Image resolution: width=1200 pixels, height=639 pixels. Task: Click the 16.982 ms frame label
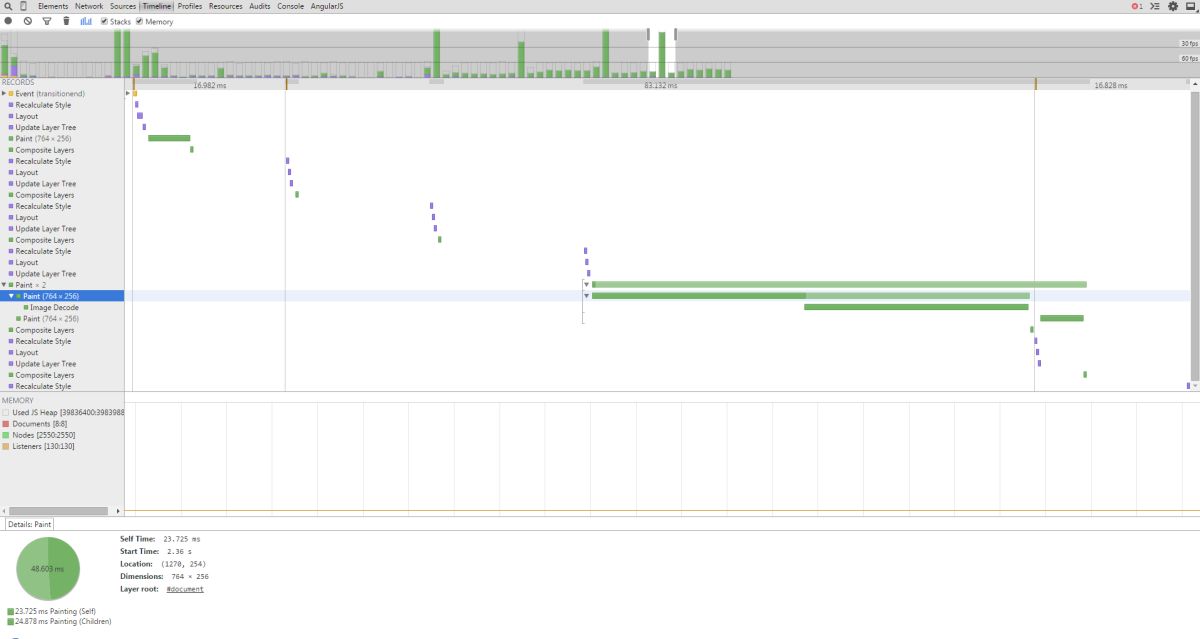tap(210, 86)
